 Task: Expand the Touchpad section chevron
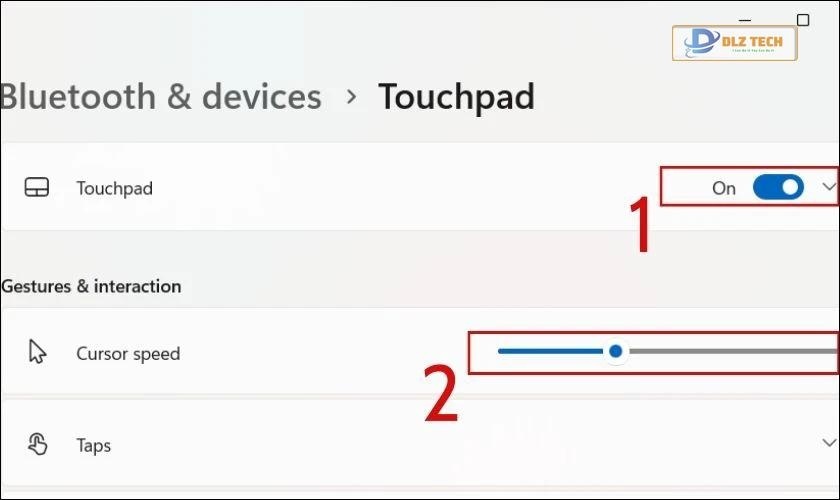point(828,187)
